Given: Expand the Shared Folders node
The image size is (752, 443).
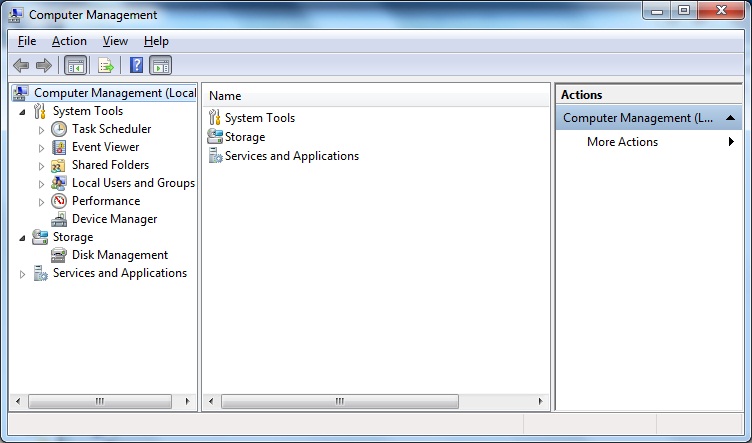Looking at the screenshot, I should [41, 166].
